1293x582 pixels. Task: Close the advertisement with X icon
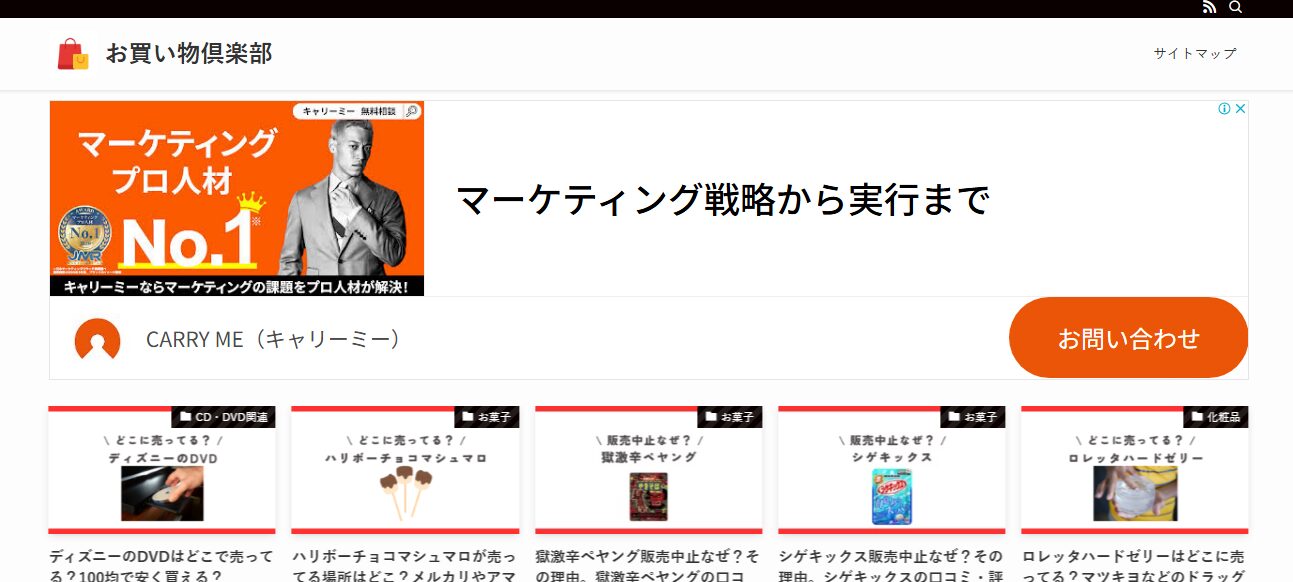[1240, 109]
